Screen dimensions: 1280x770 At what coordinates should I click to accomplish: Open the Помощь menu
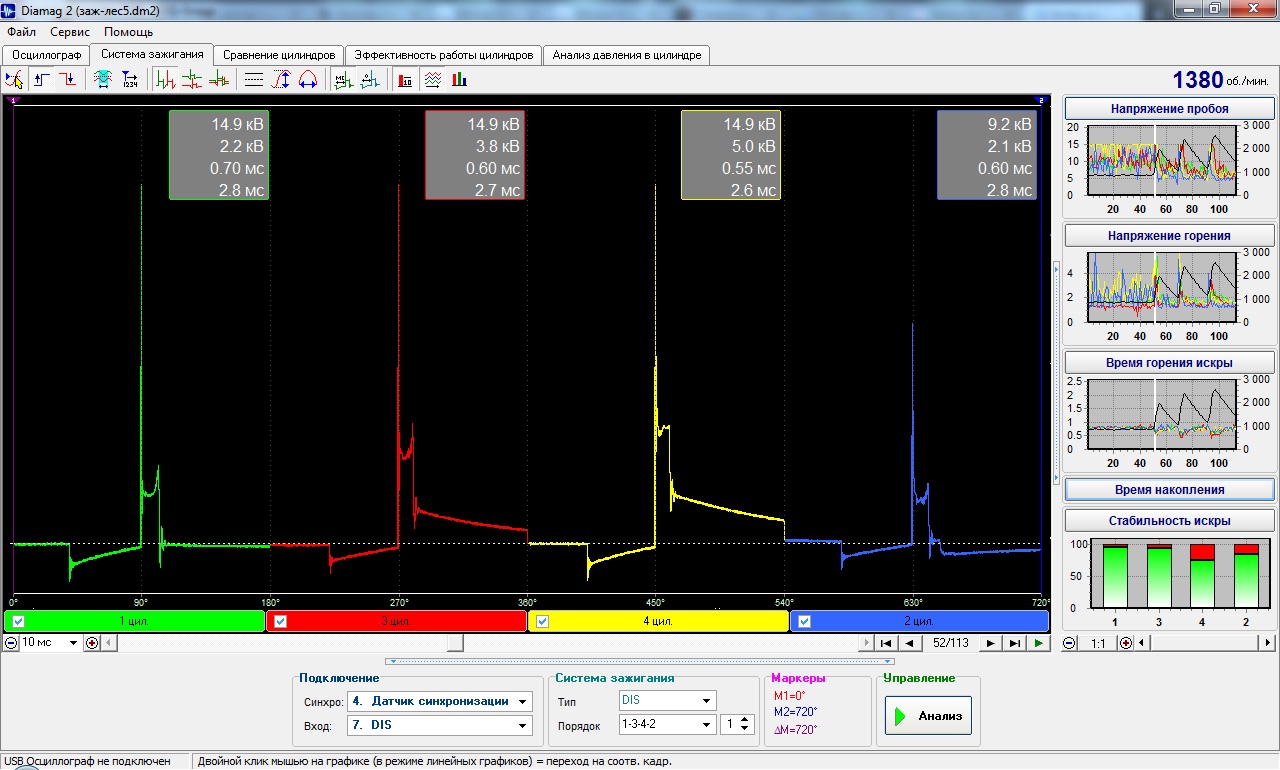(128, 32)
